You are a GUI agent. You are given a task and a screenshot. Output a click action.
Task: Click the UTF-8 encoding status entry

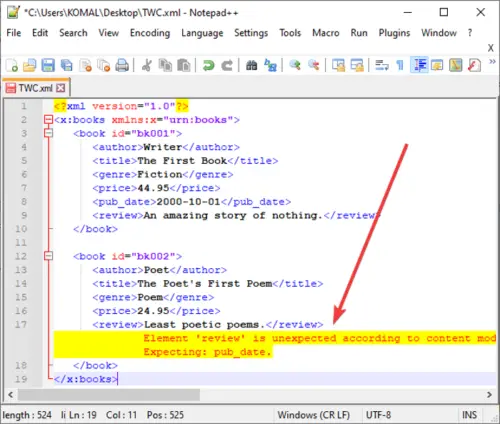click(378, 415)
